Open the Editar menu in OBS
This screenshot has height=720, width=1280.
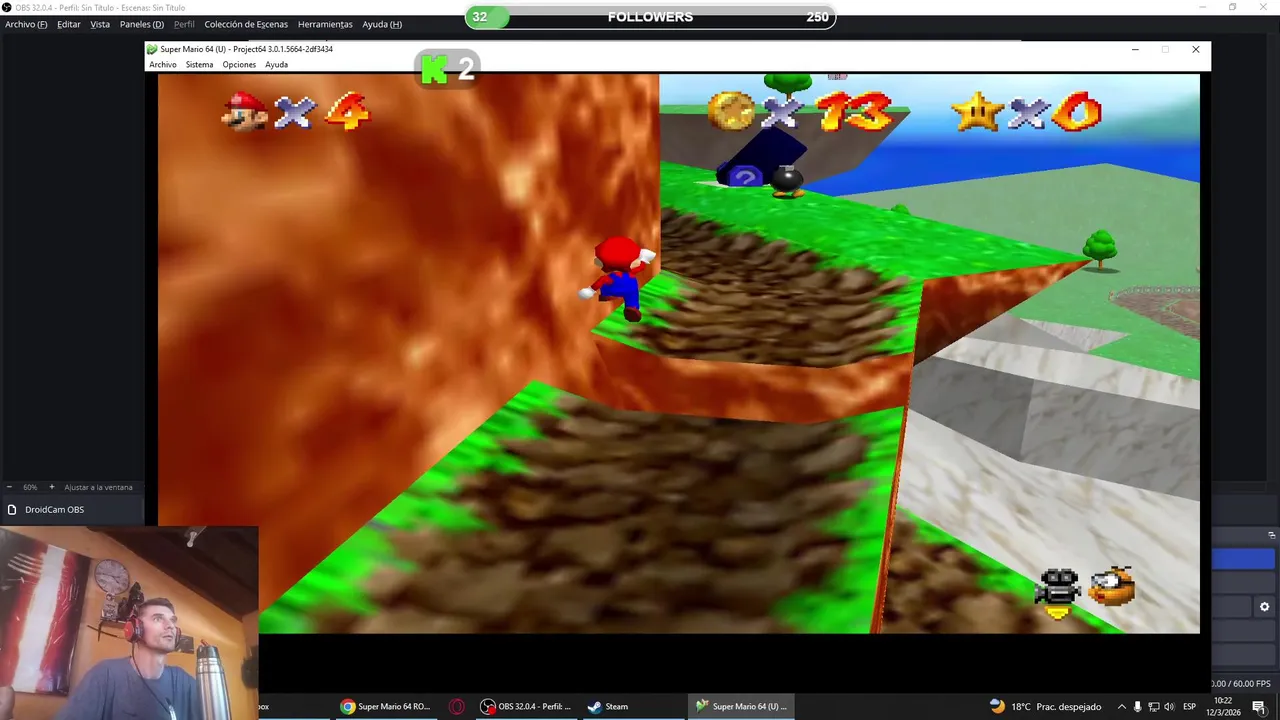(69, 24)
